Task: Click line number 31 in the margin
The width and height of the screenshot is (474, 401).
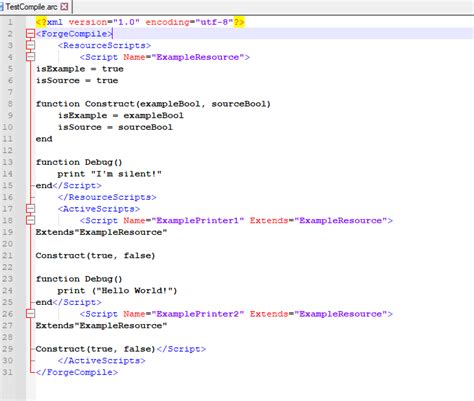Action: (7, 372)
